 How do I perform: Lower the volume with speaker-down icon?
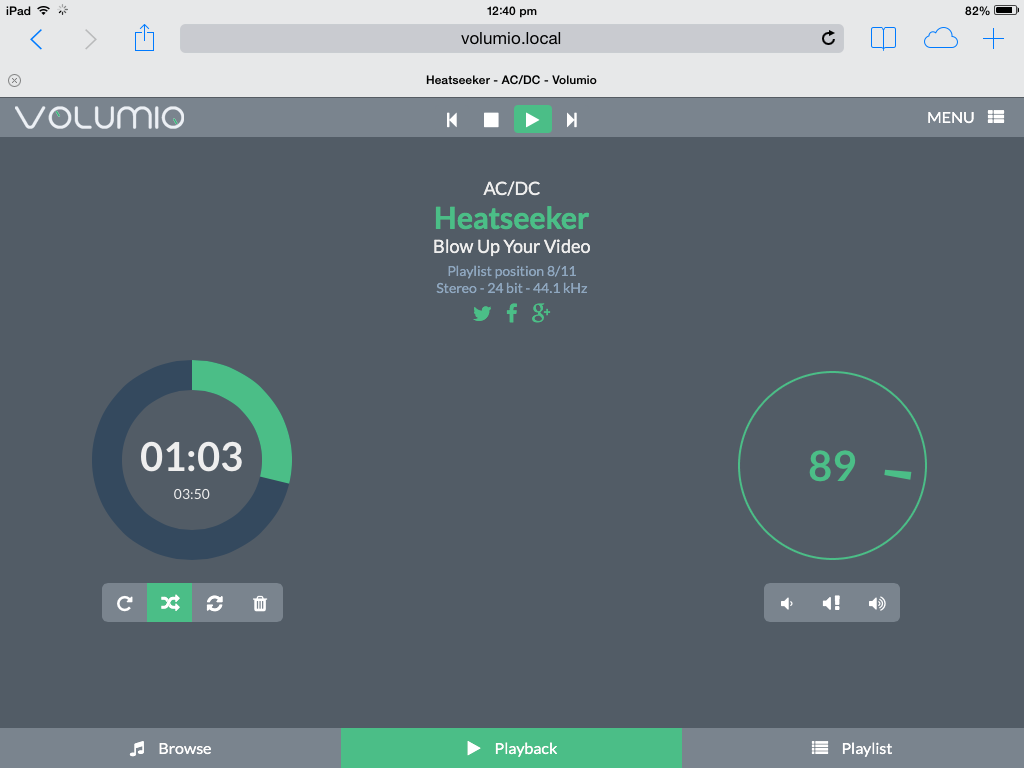tap(787, 603)
